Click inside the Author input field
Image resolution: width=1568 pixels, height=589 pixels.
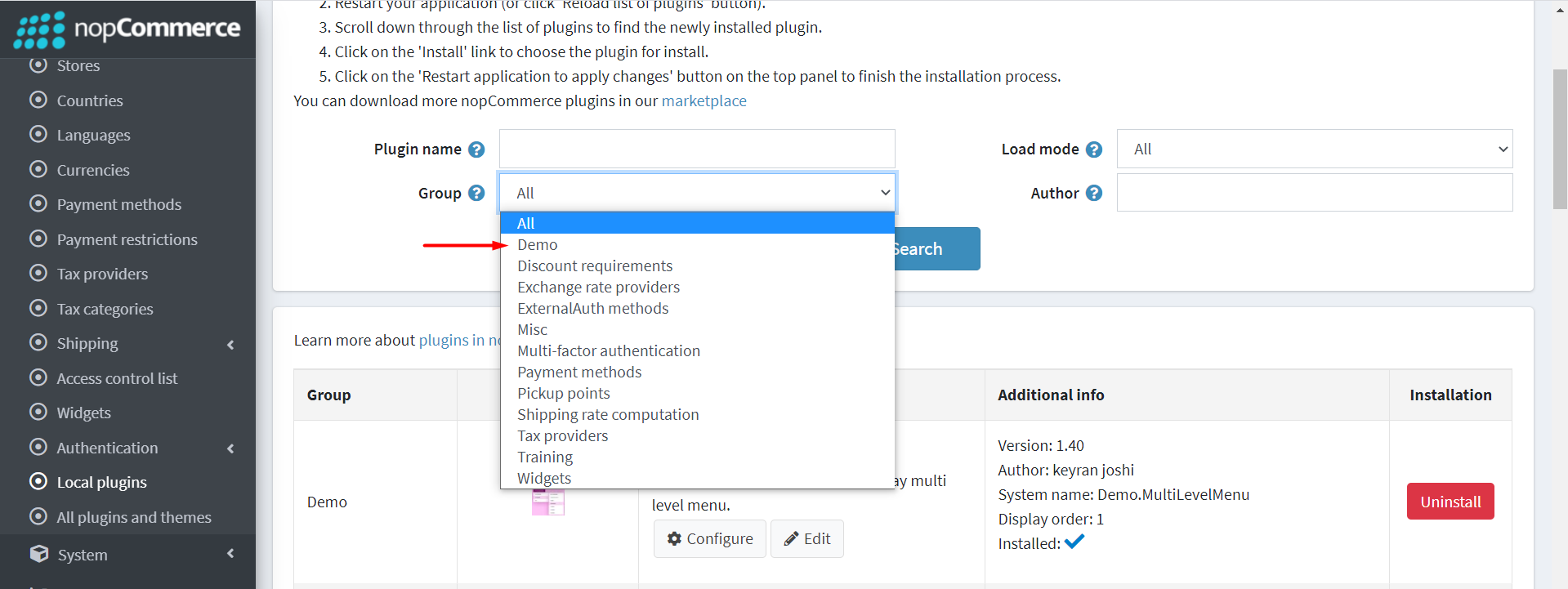coord(1314,192)
